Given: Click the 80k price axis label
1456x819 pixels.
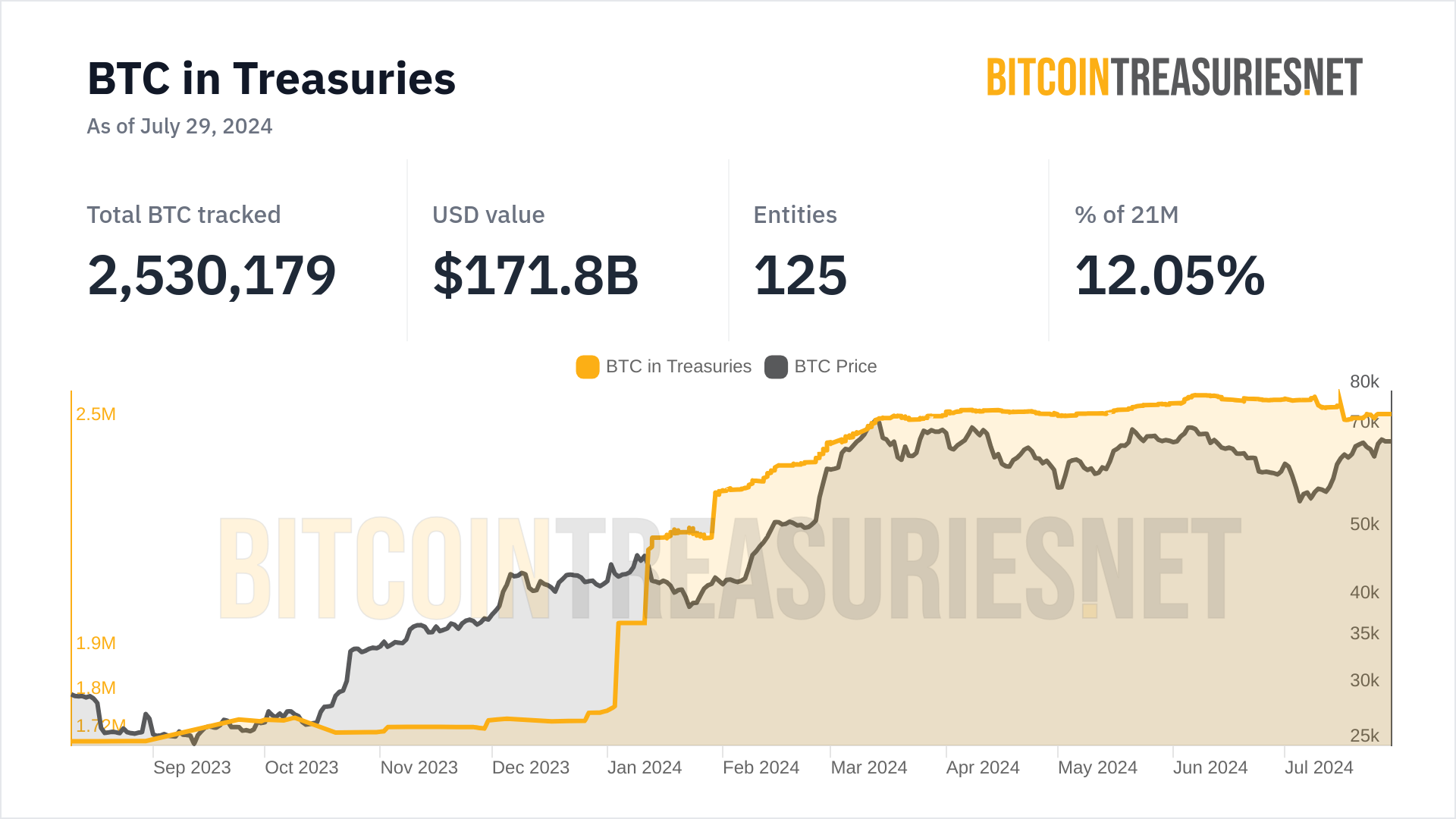Looking at the screenshot, I should (x=1364, y=381).
